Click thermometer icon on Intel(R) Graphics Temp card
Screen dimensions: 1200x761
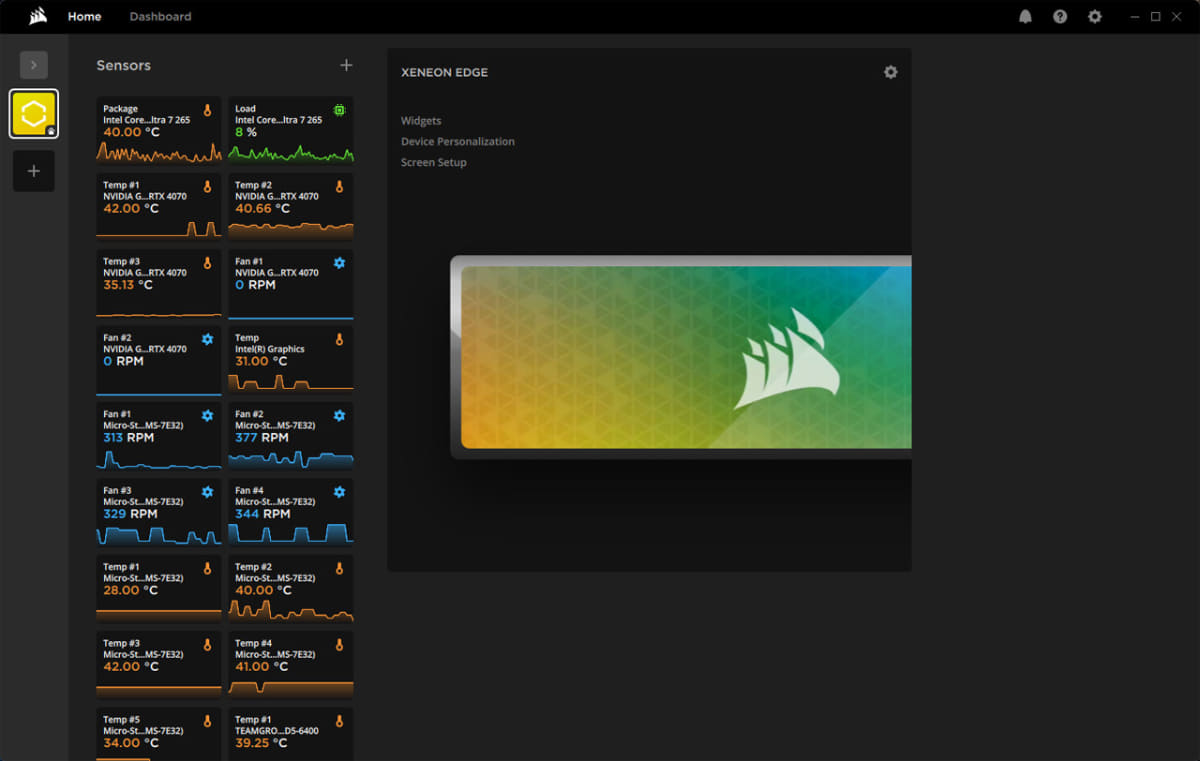(x=339, y=340)
